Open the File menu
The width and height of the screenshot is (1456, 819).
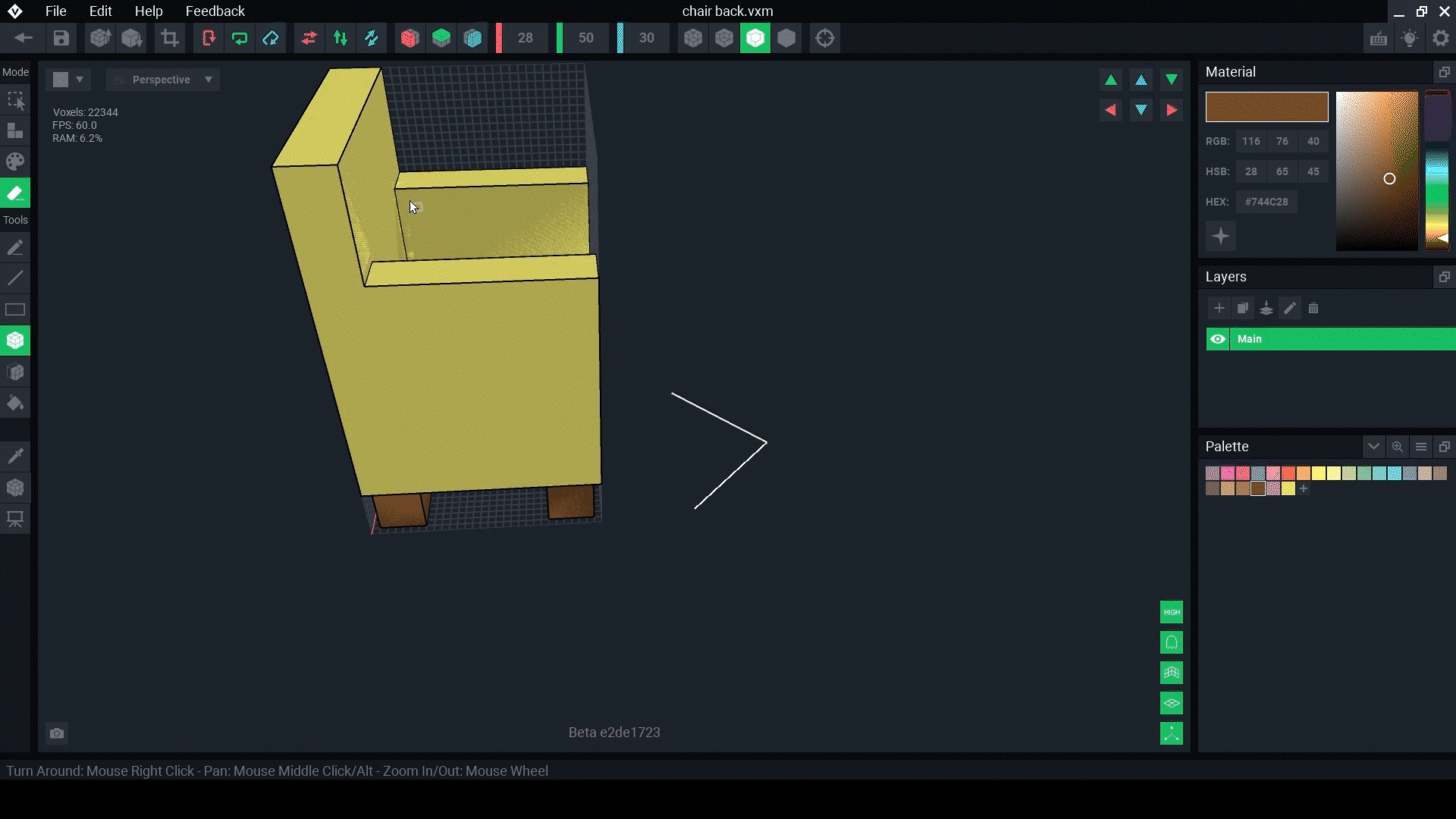pos(55,11)
